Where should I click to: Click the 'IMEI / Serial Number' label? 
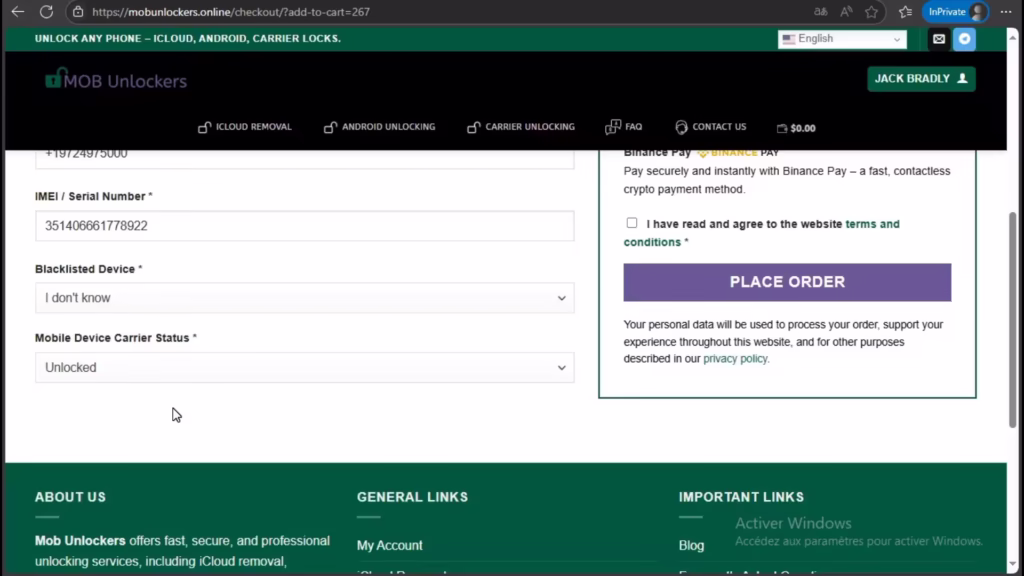coord(93,197)
